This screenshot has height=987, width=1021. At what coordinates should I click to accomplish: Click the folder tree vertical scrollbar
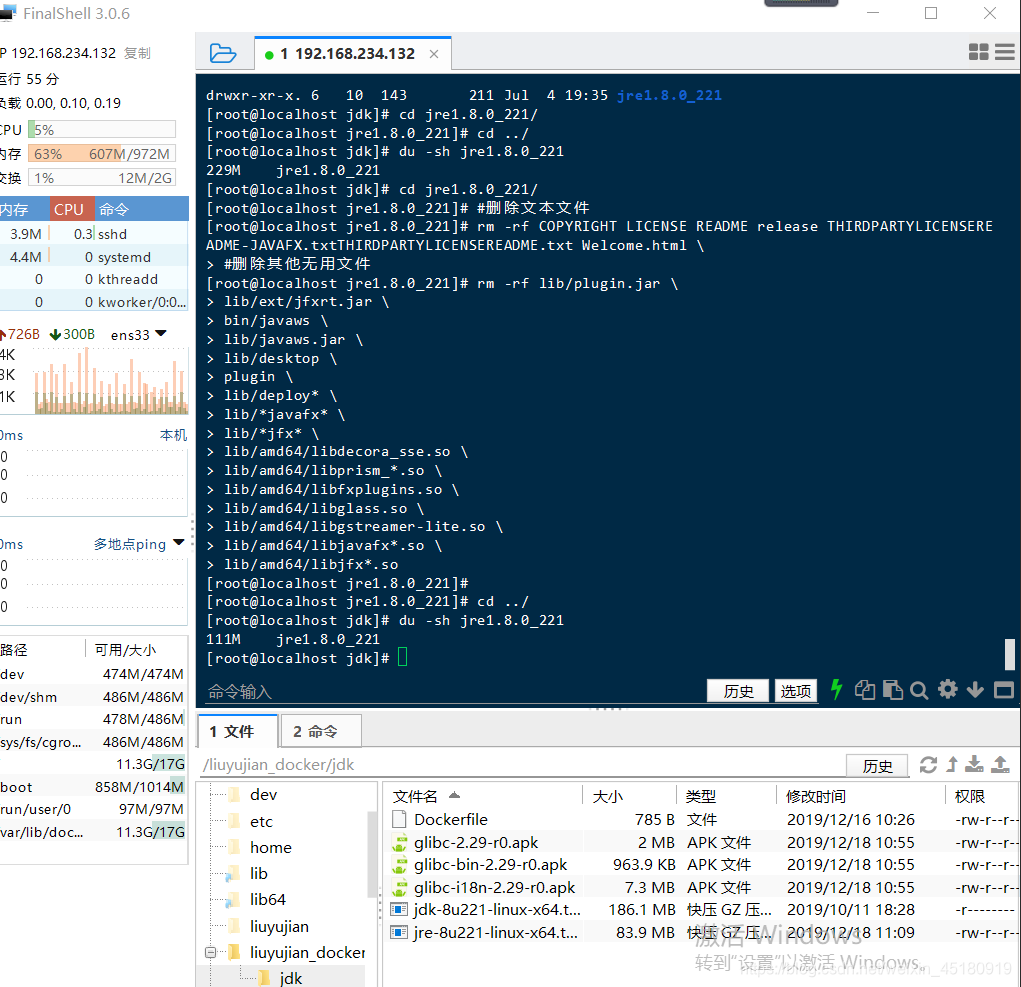pos(372,854)
